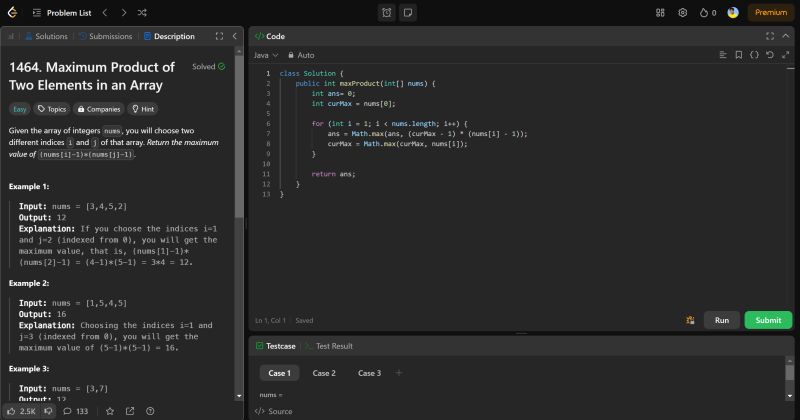Switch to the Description tab
Viewport: 800px width, 420px height.
click(x=169, y=36)
